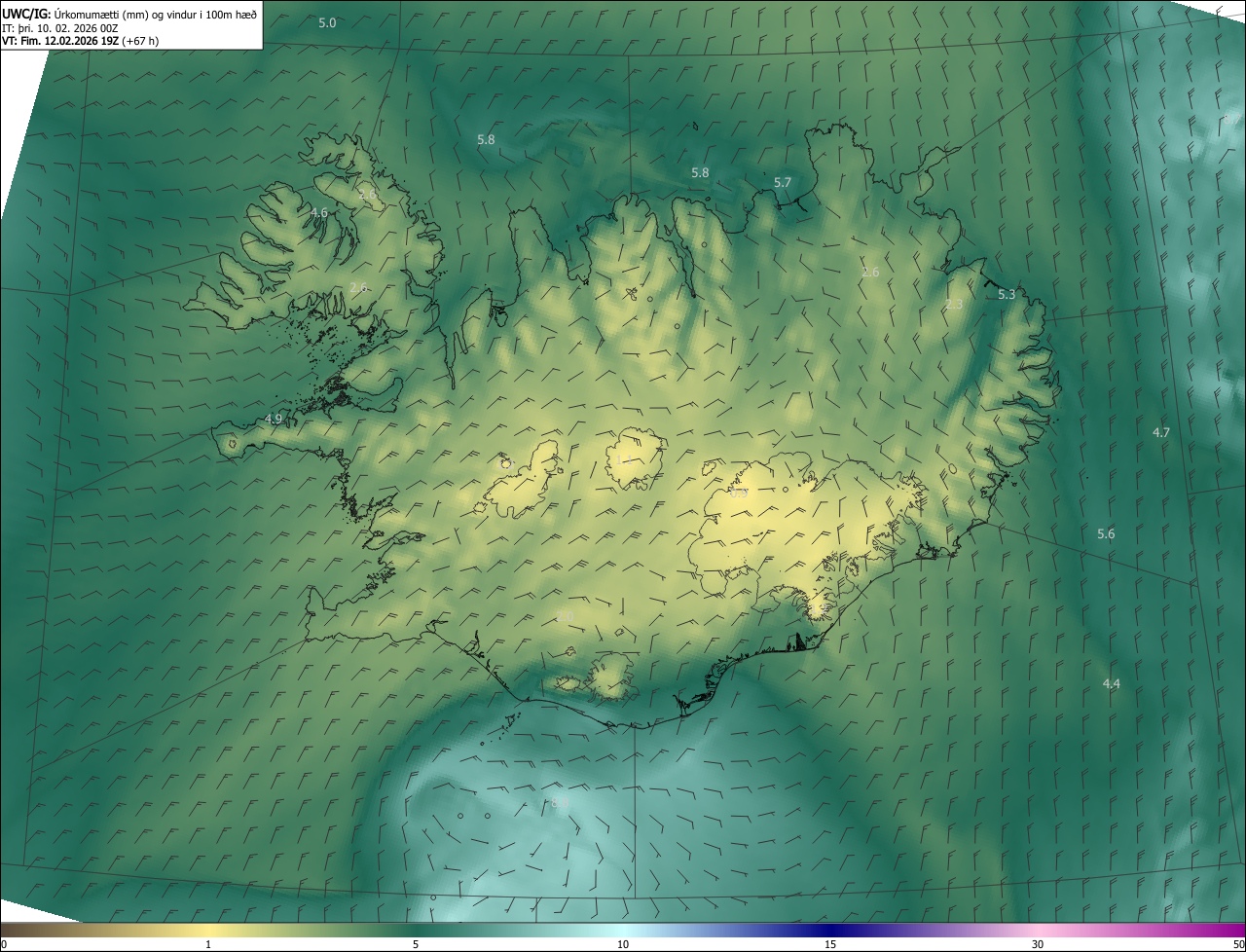Click the "2.0" value label in the south
Screen dimensions: 1246x952
[x=566, y=617]
